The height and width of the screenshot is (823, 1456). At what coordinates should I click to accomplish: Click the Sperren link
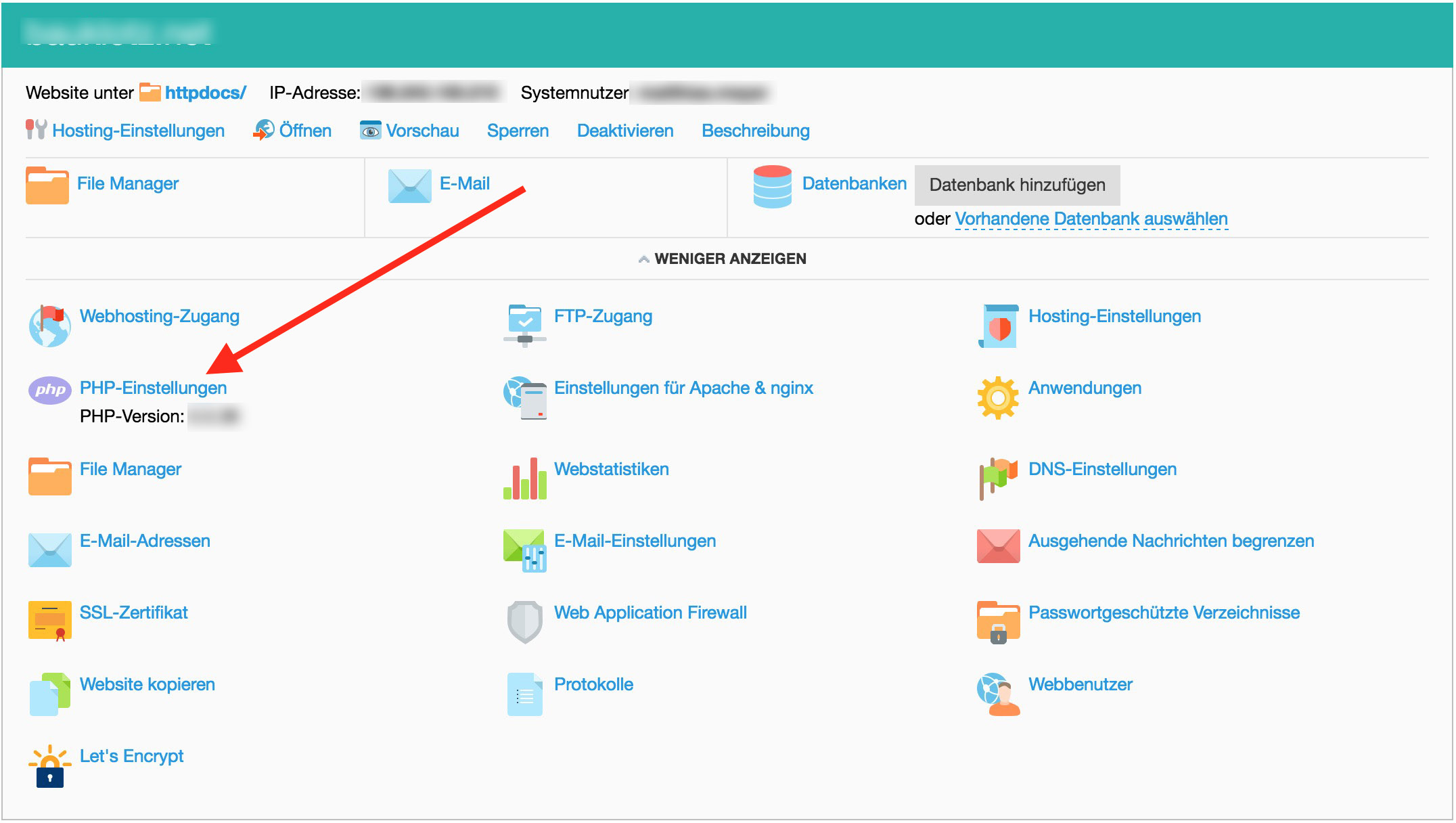coord(518,131)
